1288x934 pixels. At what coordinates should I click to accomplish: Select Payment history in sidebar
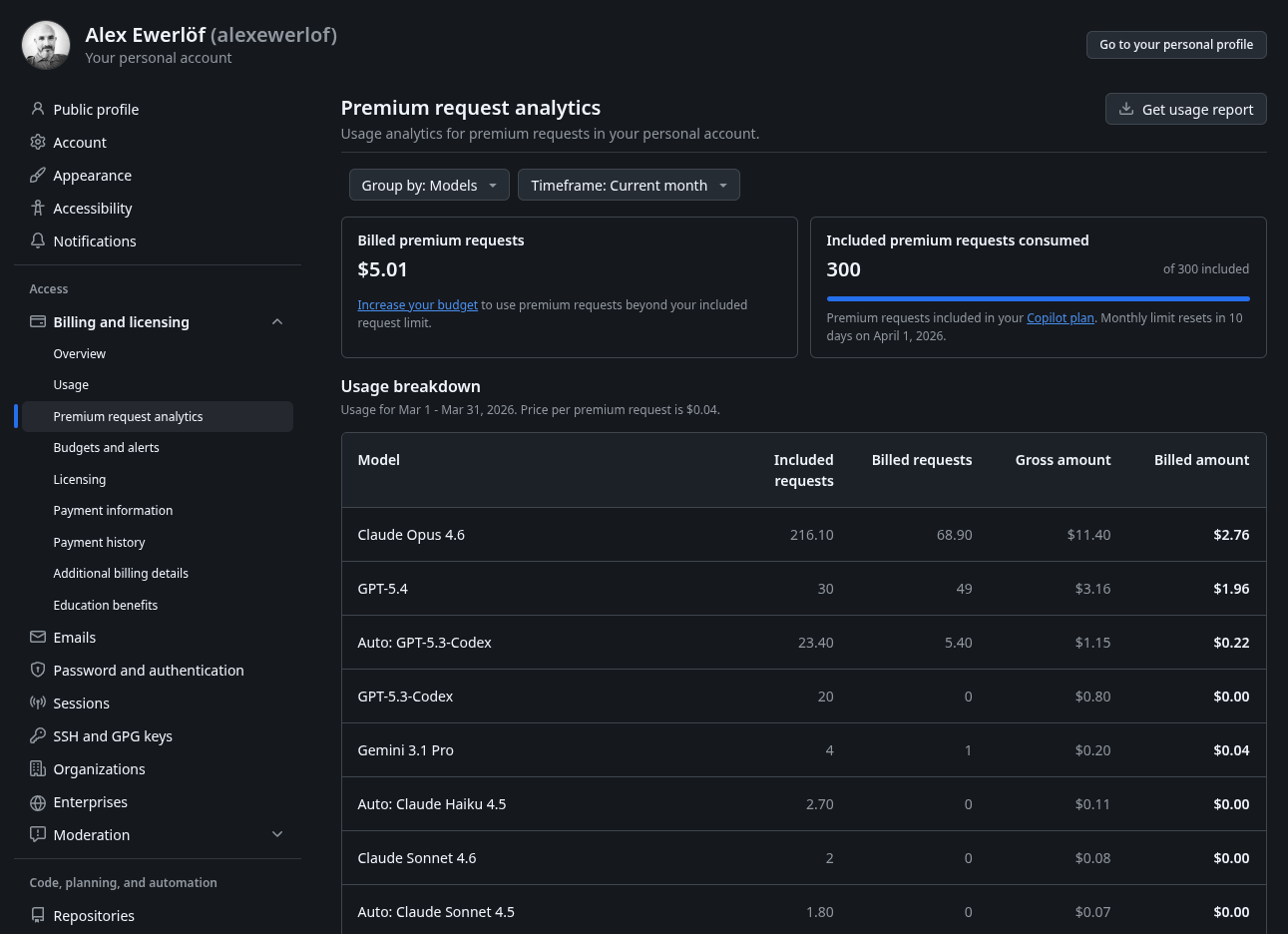(99, 542)
